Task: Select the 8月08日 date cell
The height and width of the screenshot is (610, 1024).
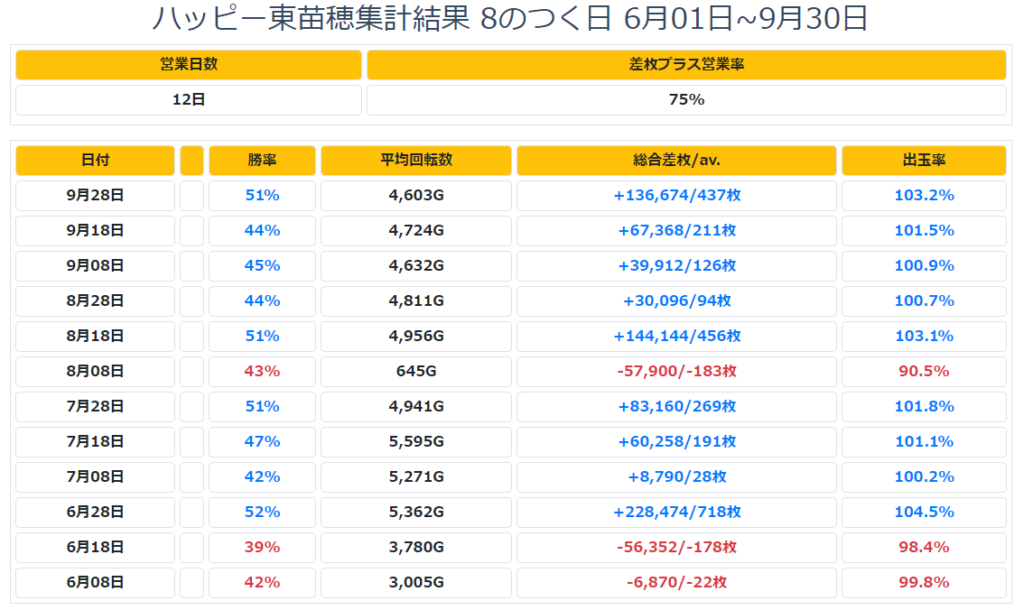Action: click(x=95, y=371)
